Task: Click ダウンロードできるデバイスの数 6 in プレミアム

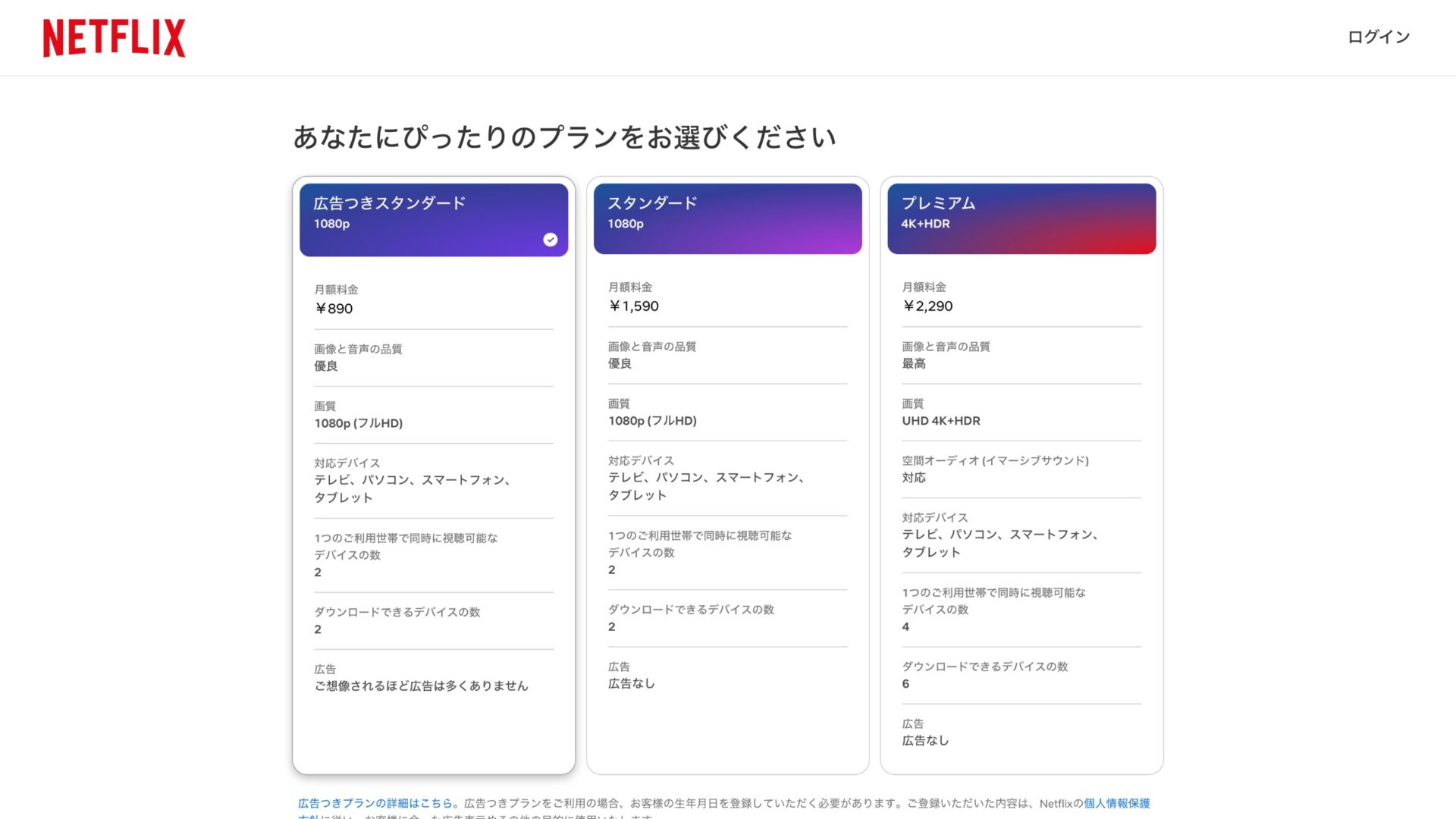Action: click(905, 684)
